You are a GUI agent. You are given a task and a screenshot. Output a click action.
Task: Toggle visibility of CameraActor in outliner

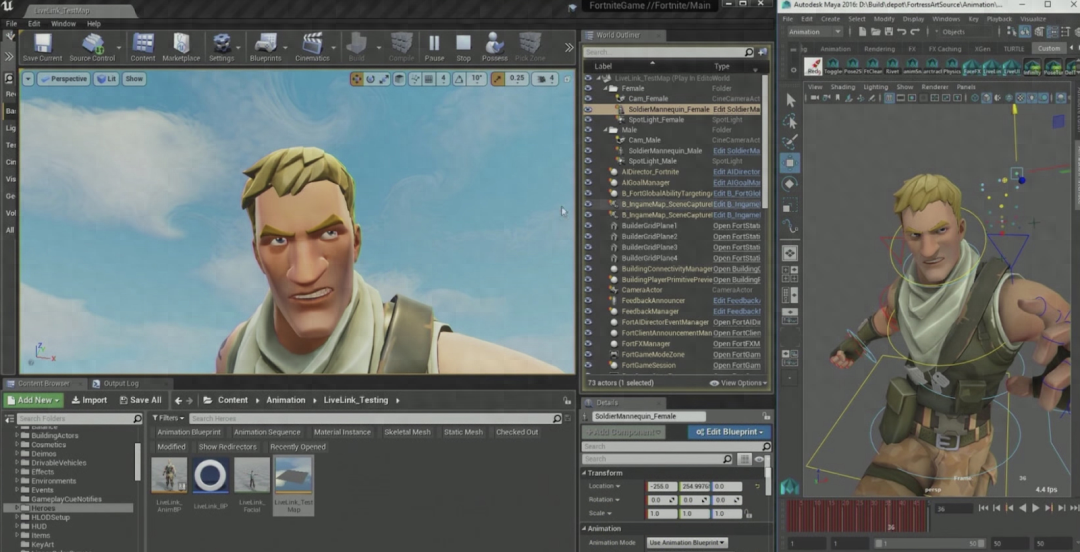point(588,290)
